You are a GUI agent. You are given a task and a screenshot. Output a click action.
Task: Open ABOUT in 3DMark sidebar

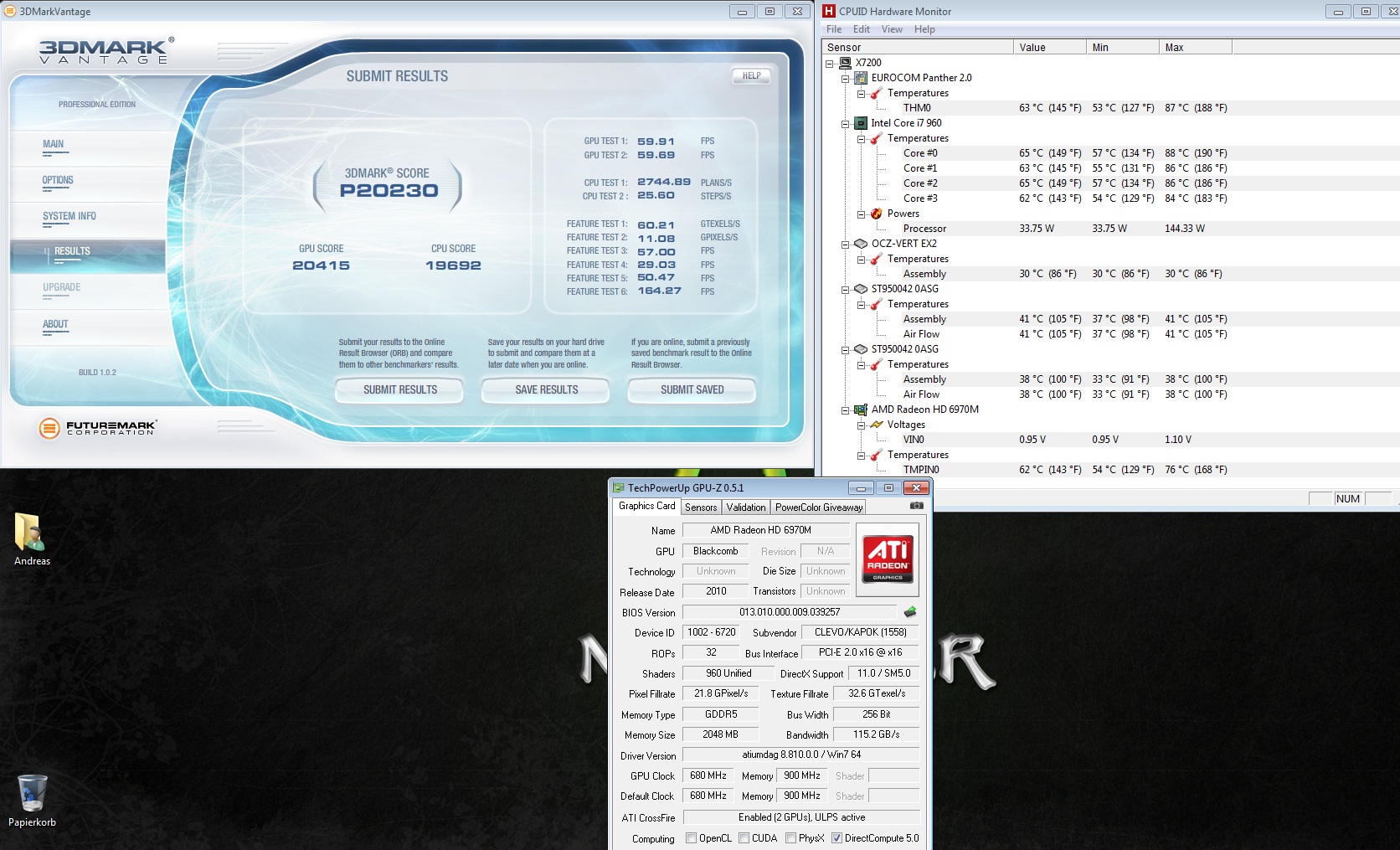click(55, 325)
